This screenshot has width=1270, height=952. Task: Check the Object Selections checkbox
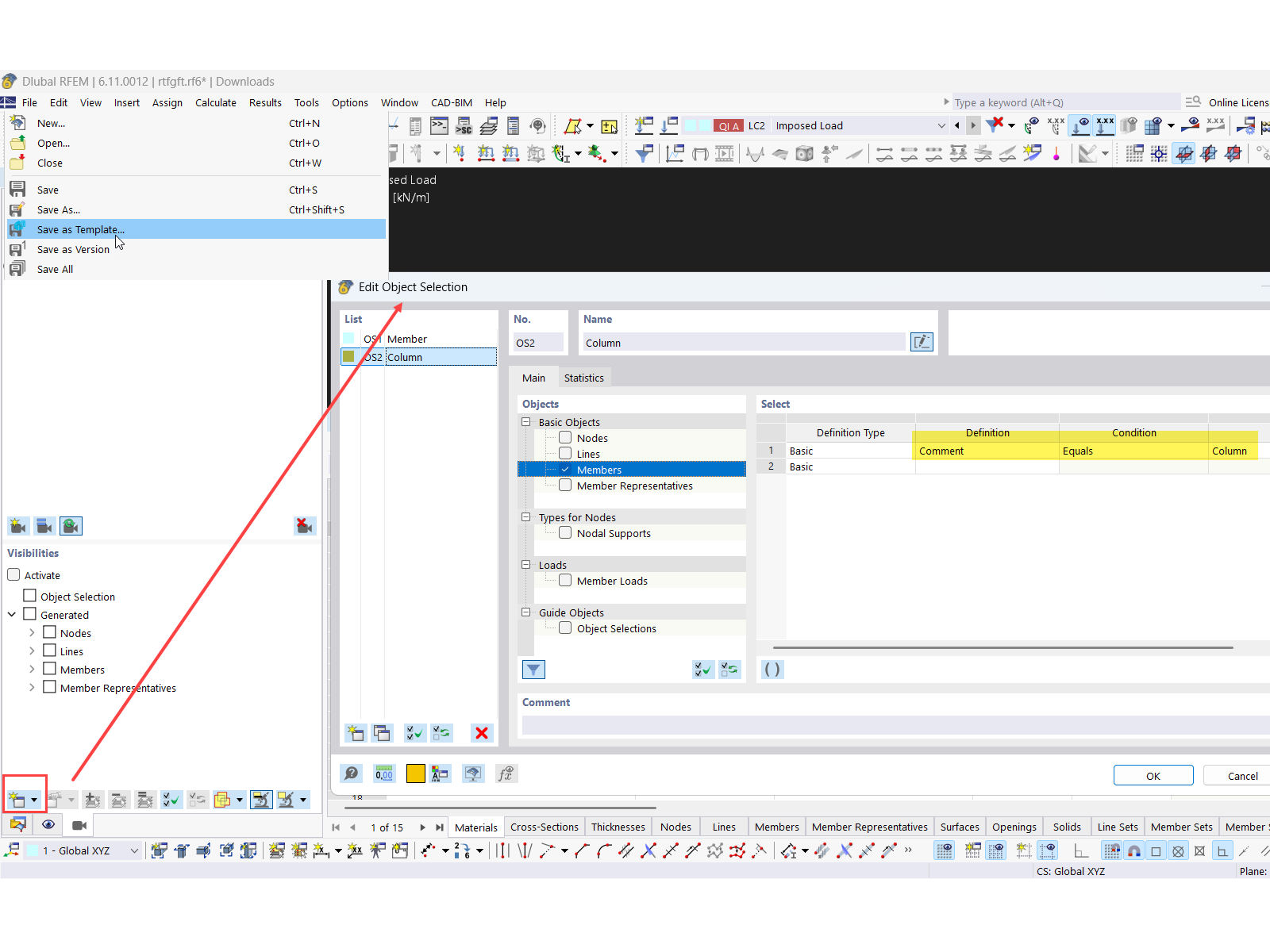coord(565,628)
